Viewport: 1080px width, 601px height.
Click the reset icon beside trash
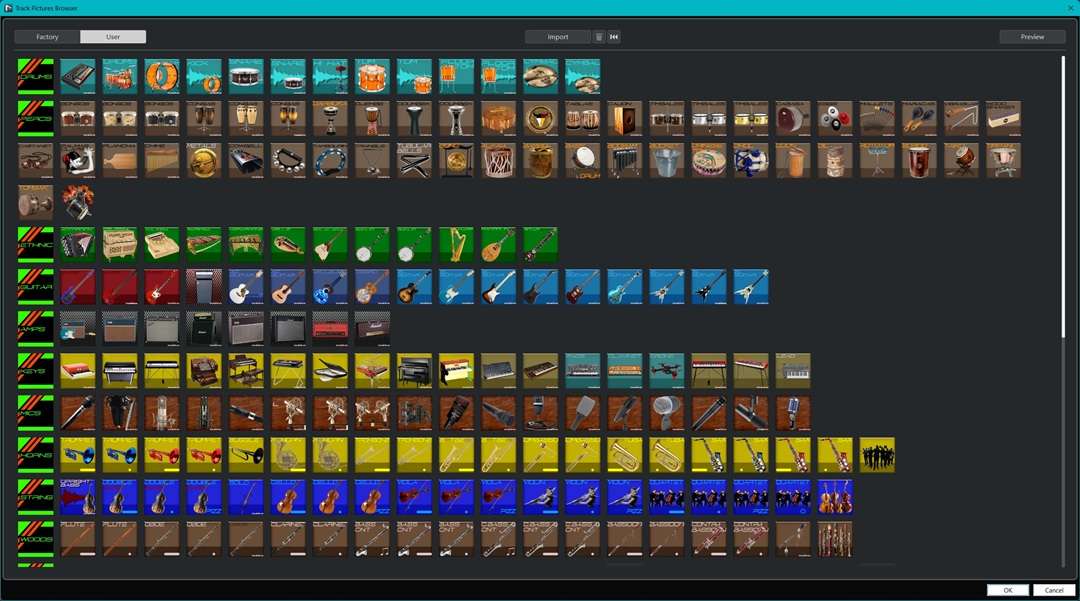click(x=614, y=37)
